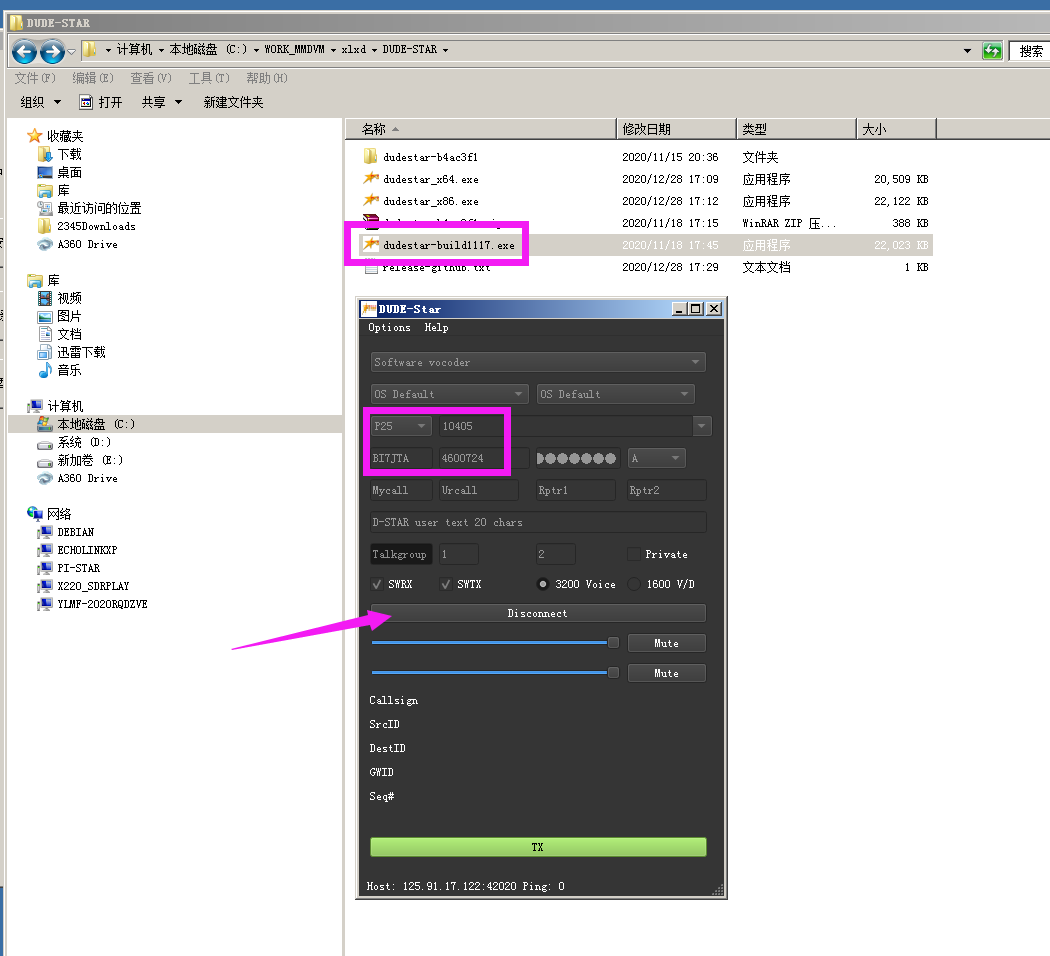This screenshot has width=1050, height=956.
Task: Open the module A dropdown
Action: point(656,458)
